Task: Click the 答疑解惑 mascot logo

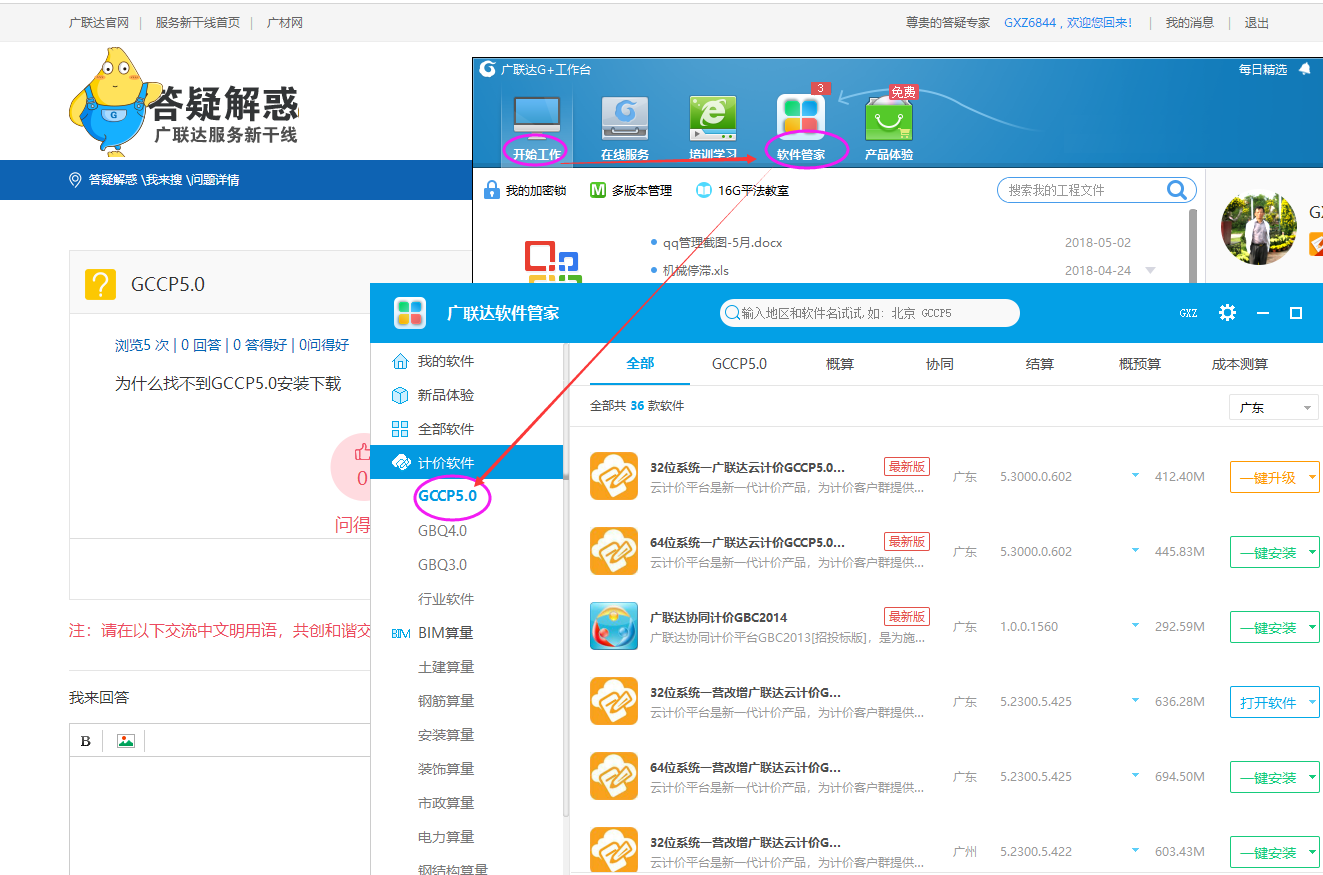Action: [184, 102]
